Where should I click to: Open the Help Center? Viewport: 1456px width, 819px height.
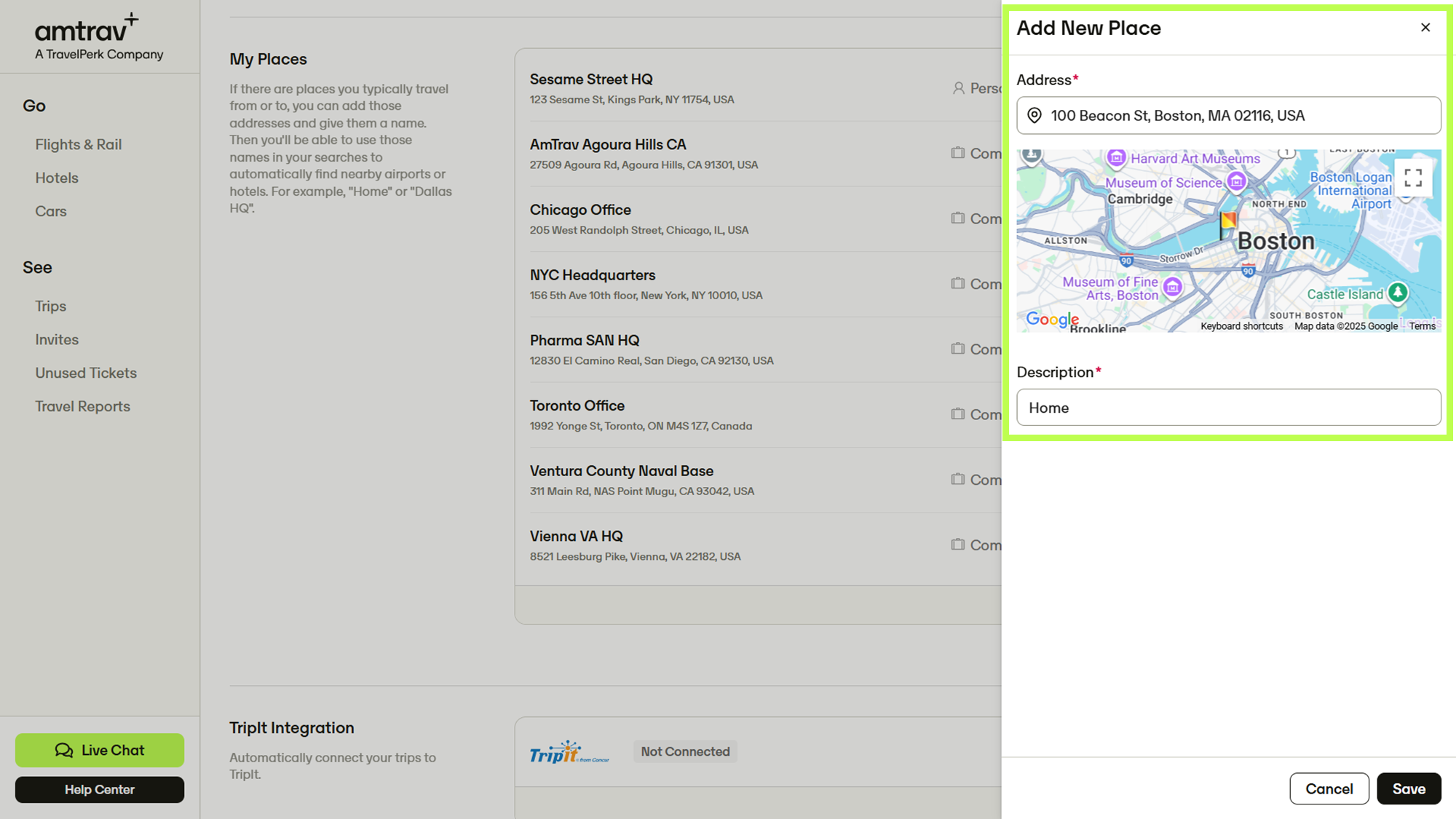pyautogui.click(x=100, y=789)
